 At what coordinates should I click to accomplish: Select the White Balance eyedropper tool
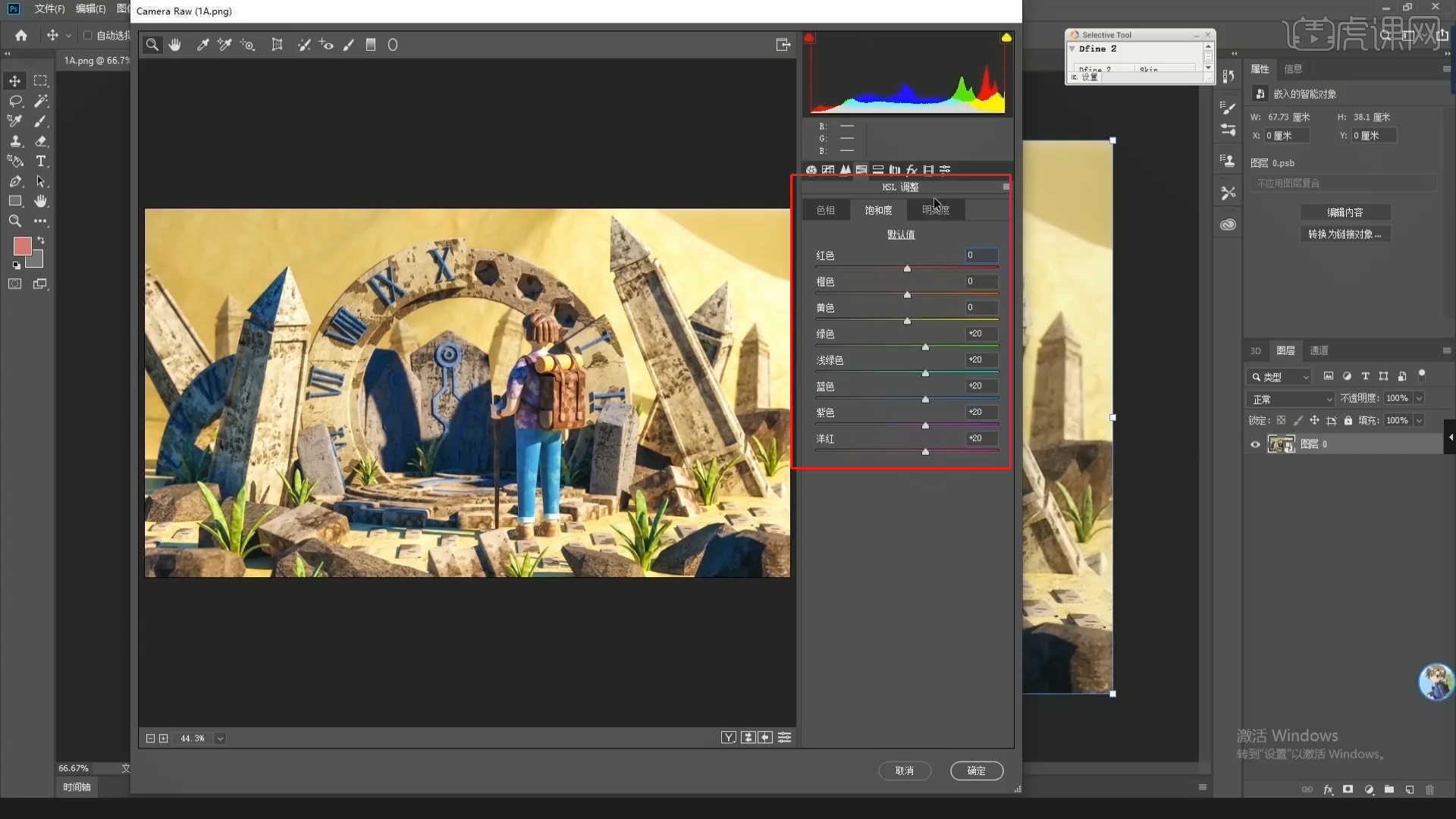click(x=202, y=45)
